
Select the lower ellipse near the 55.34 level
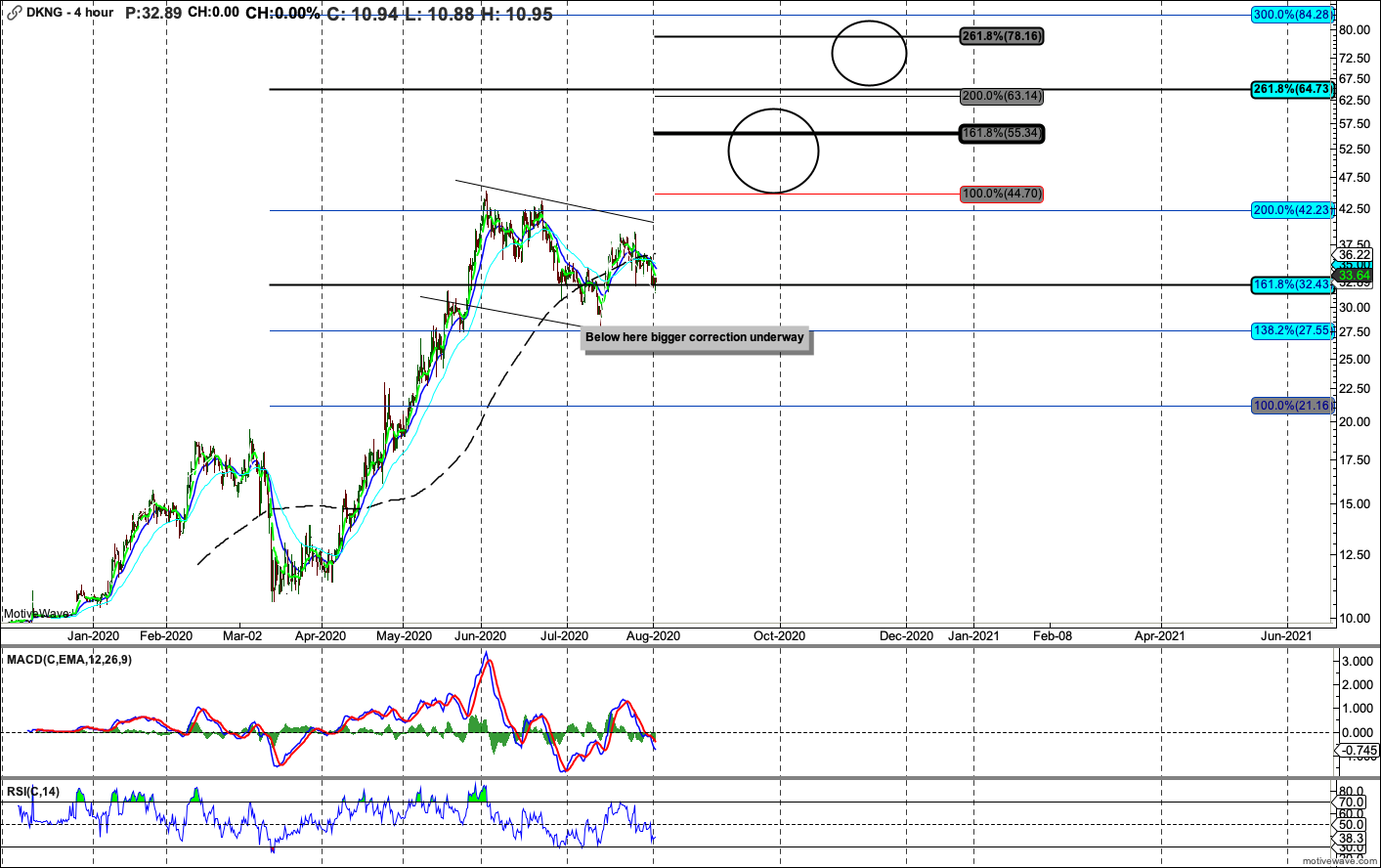pos(773,151)
